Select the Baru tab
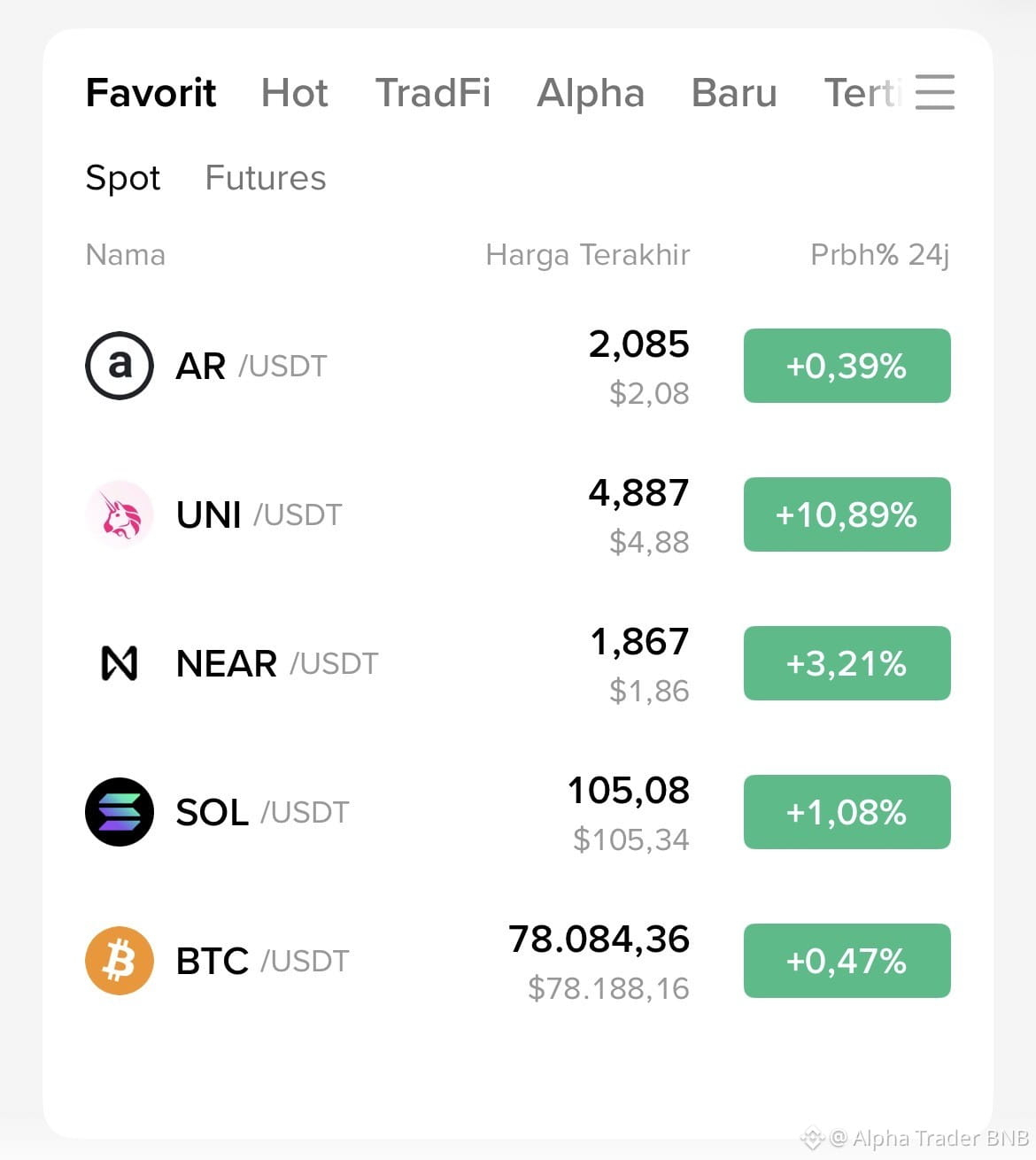 pyautogui.click(x=734, y=93)
